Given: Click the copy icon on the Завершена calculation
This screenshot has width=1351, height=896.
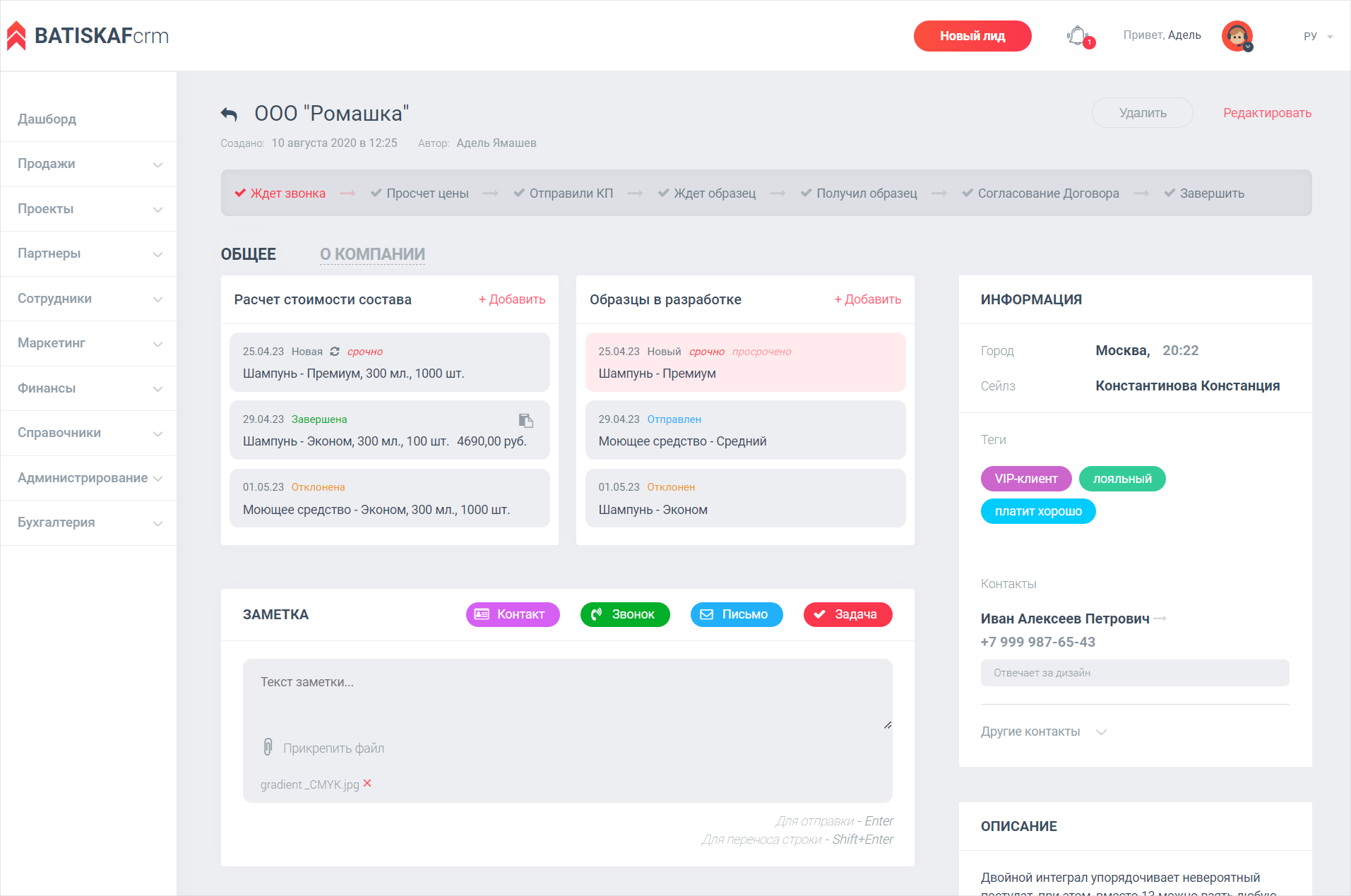Looking at the screenshot, I should pos(525,421).
